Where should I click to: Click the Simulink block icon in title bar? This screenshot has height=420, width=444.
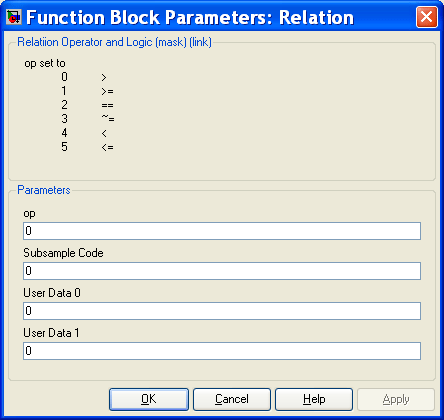(x=14, y=17)
